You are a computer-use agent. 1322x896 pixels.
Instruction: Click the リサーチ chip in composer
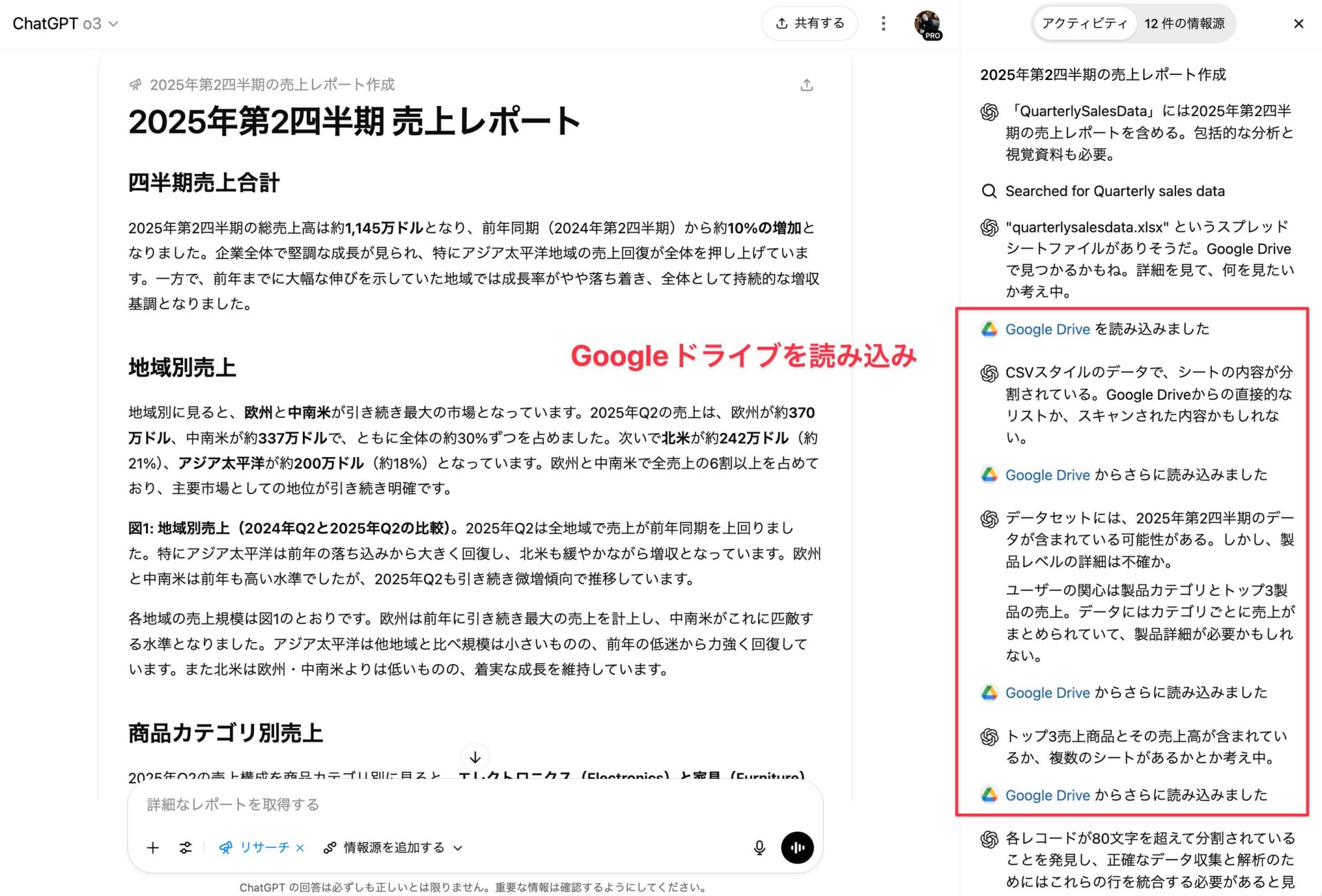coord(255,848)
